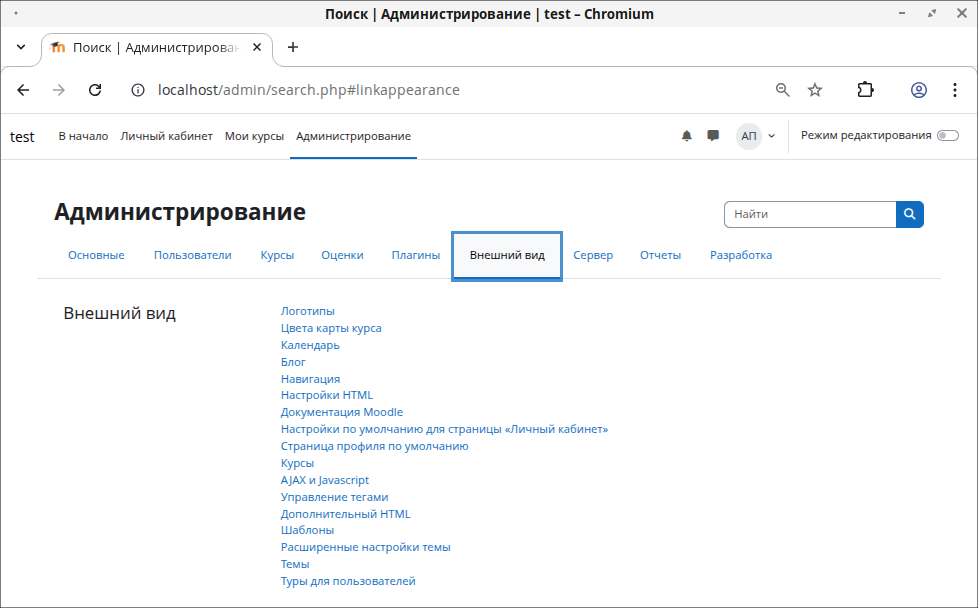
Task: Go to Расширенные настройки темы link
Action: [x=365, y=547]
